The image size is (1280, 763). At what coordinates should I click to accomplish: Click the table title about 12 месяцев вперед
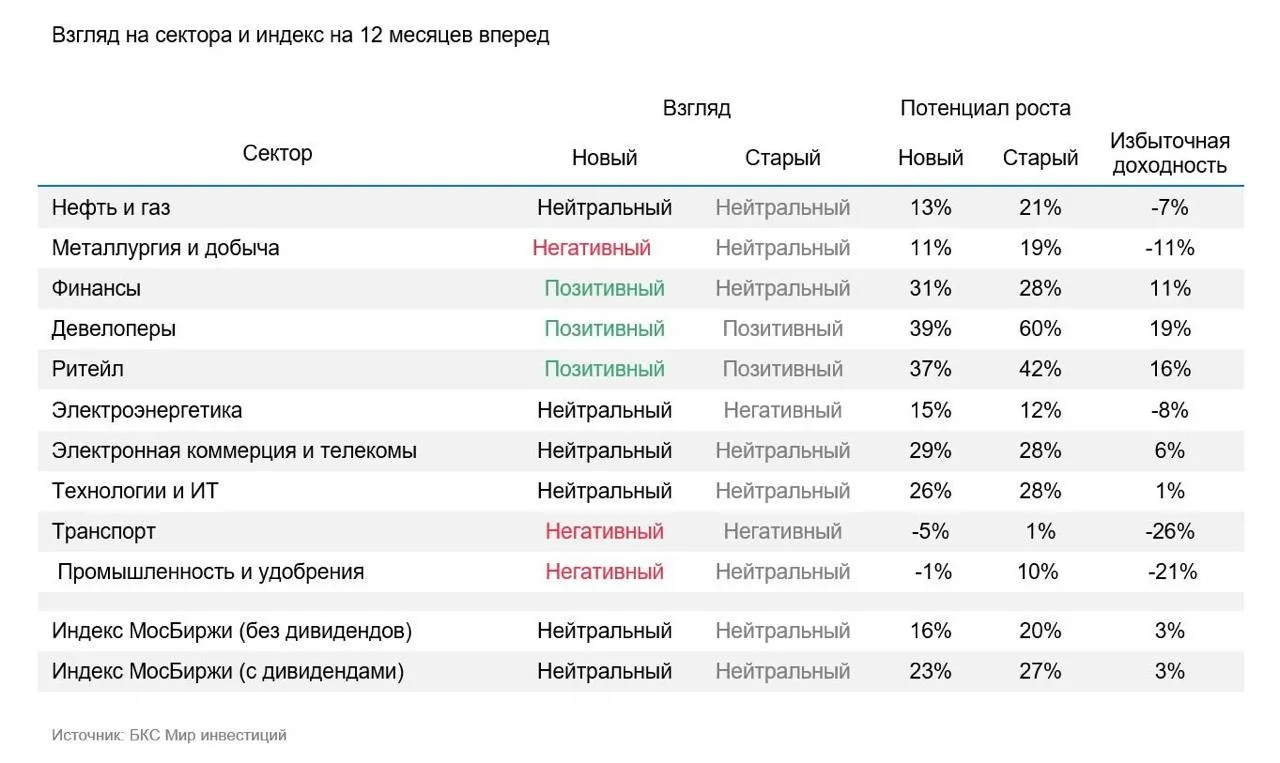[300, 35]
